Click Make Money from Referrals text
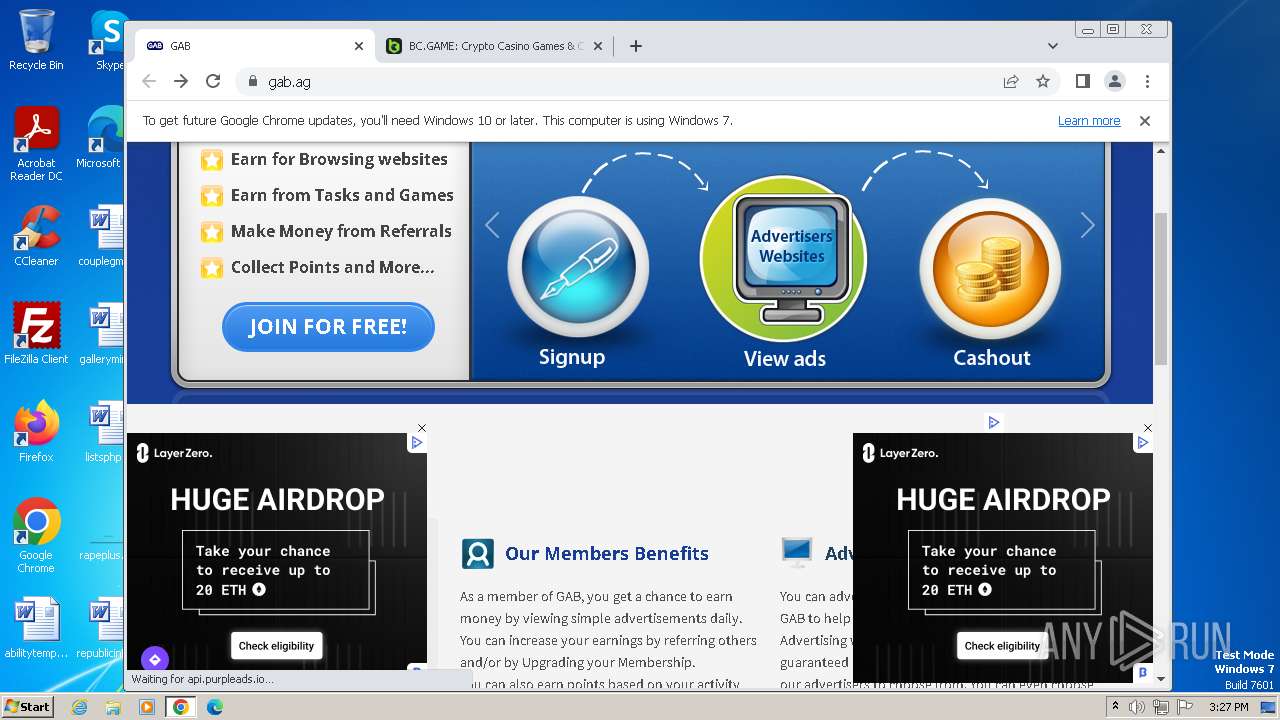This screenshot has height=720, width=1280. [x=341, y=231]
